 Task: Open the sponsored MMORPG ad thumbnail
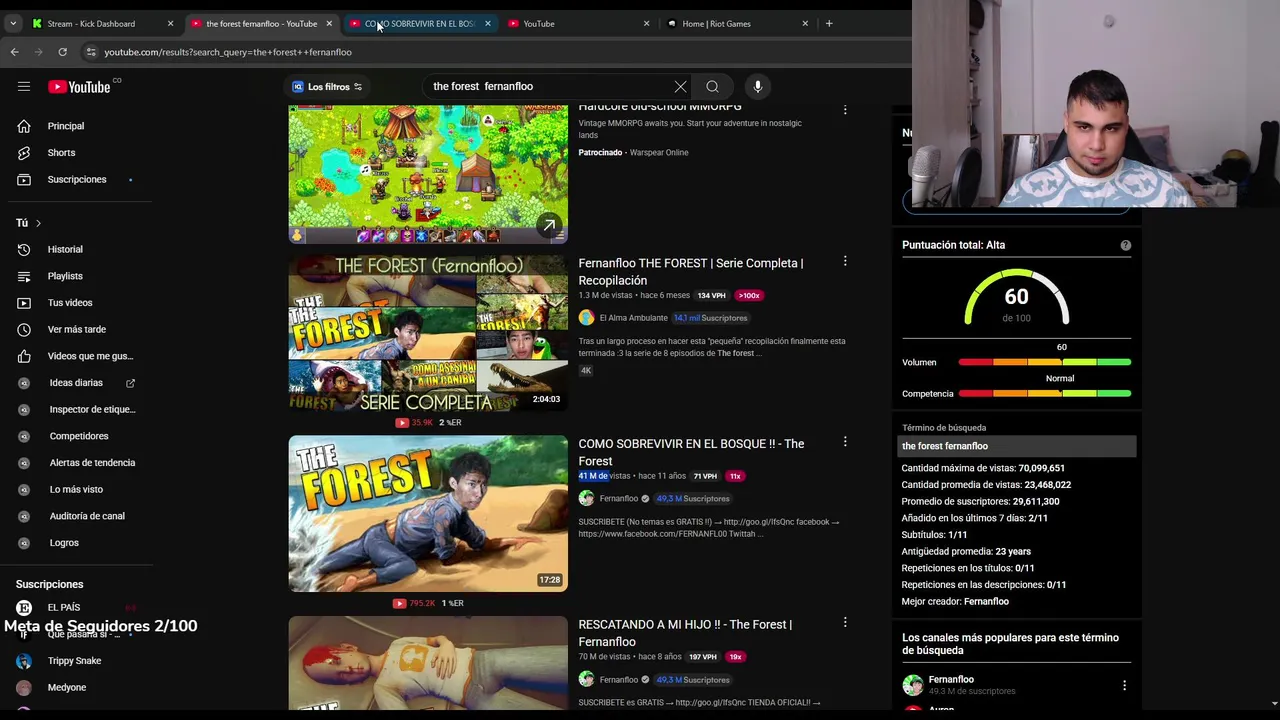point(428,174)
